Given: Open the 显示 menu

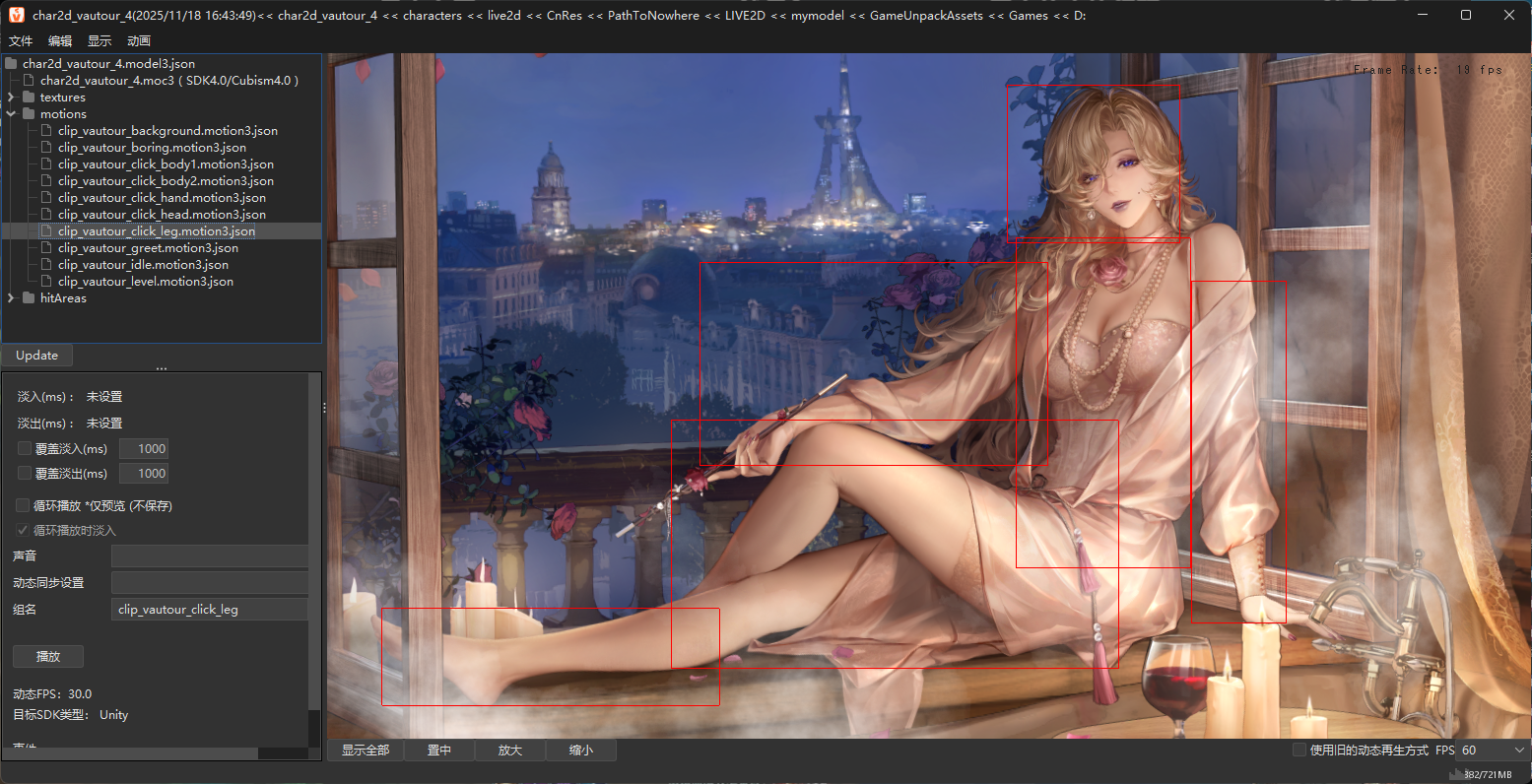Looking at the screenshot, I should tap(100, 40).
